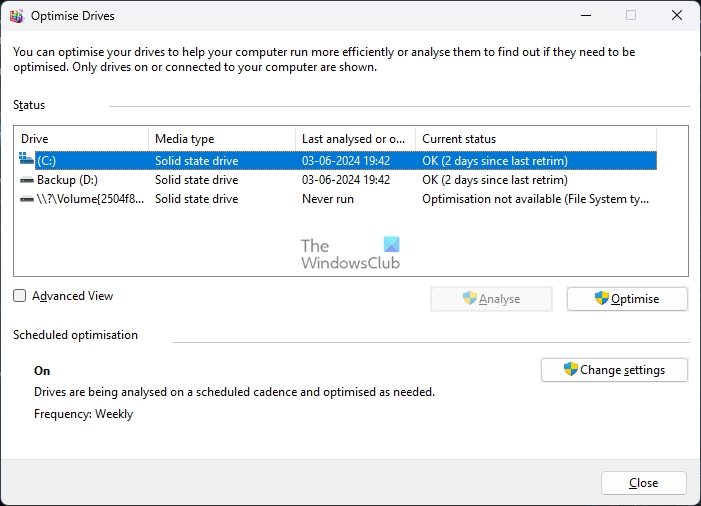Click the shield icon on Optimise button

(x=602, y=298)
